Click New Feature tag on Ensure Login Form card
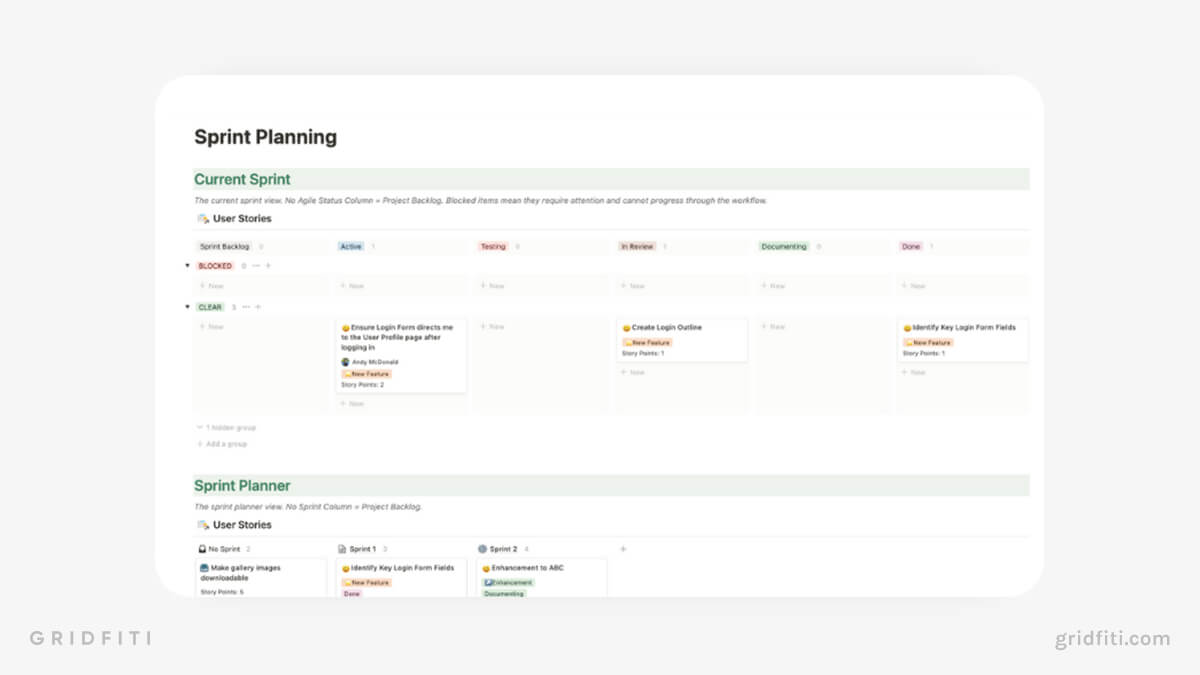The height and width of the screenshot is (675, 1200). 366,374
